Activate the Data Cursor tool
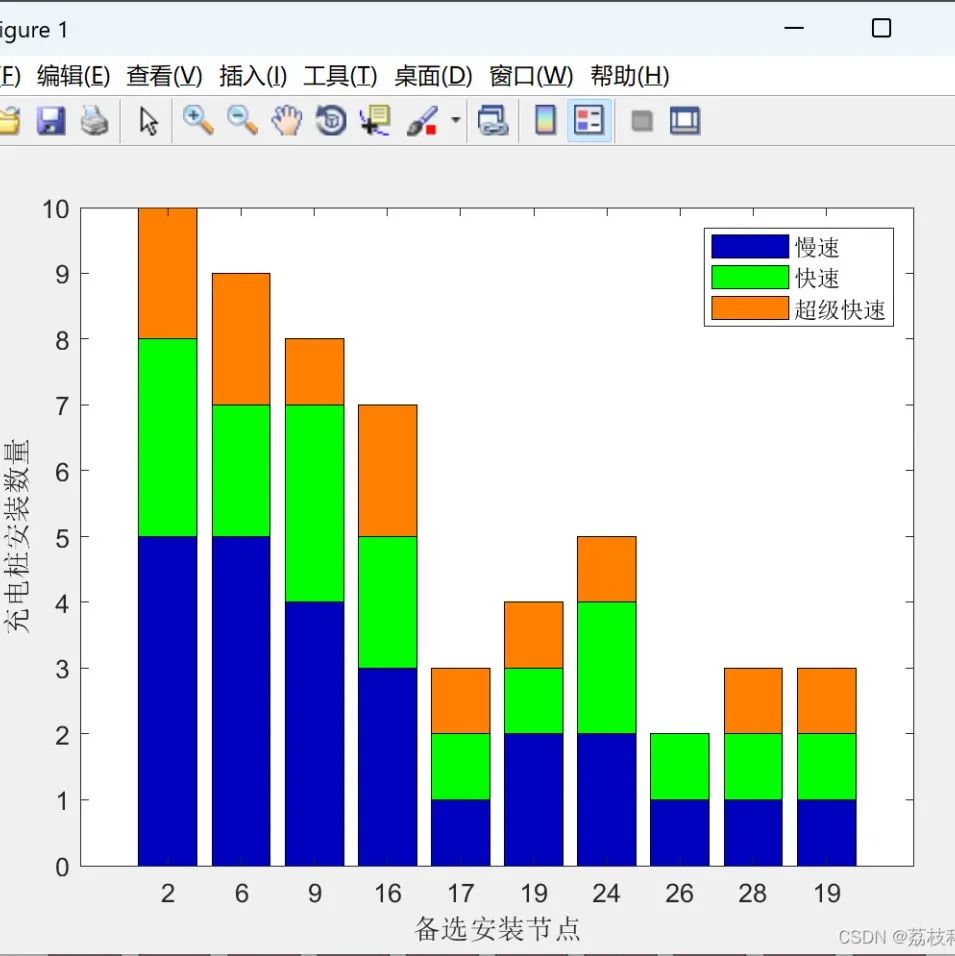Viewport: 955px width, 956px height. 375,120
